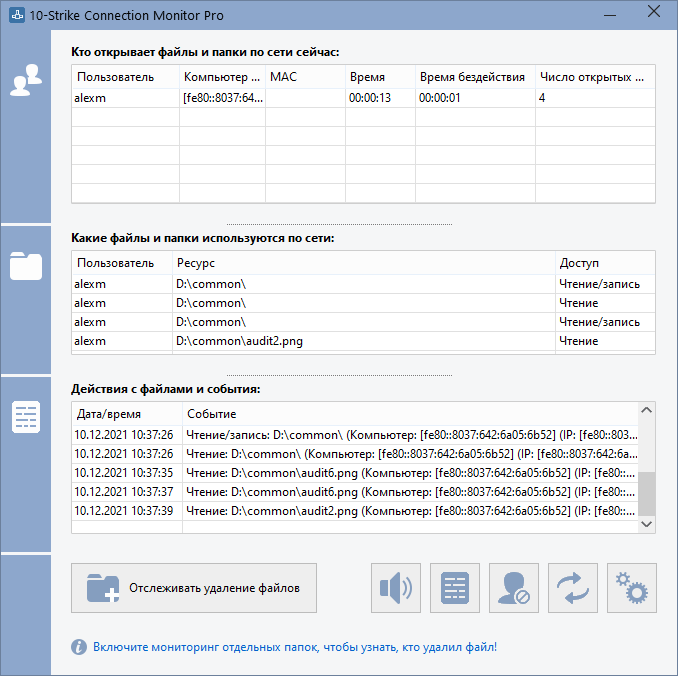Open the folders sidebar section icon
Image resolution: width=678 pixels, height=676 pixels.
26,266
